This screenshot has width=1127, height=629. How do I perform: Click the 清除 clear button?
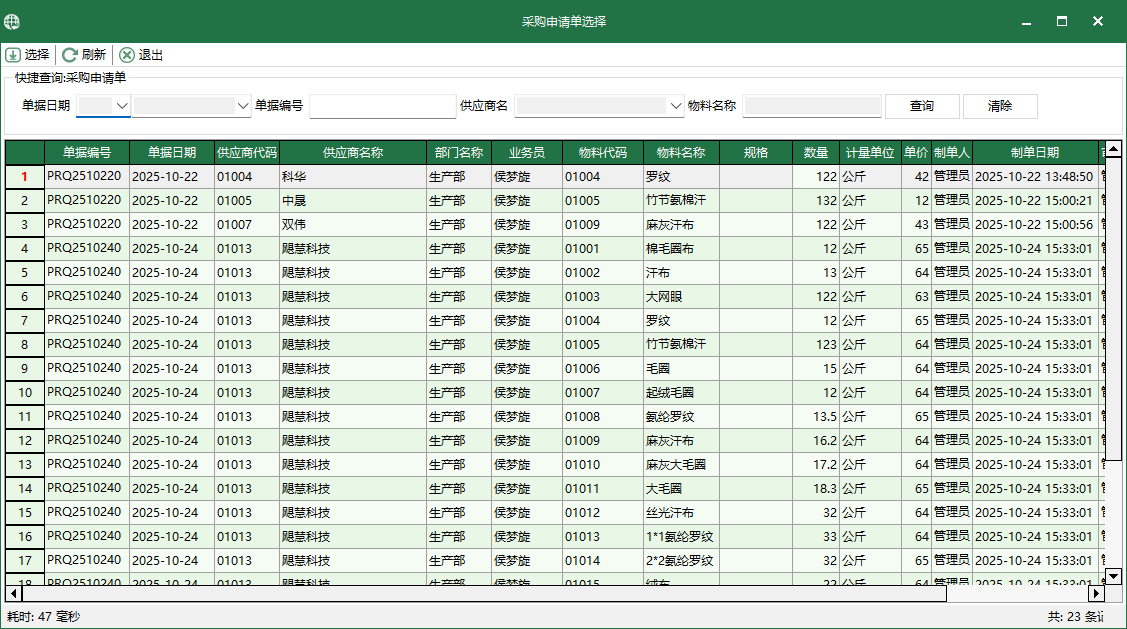point(1000,106)
